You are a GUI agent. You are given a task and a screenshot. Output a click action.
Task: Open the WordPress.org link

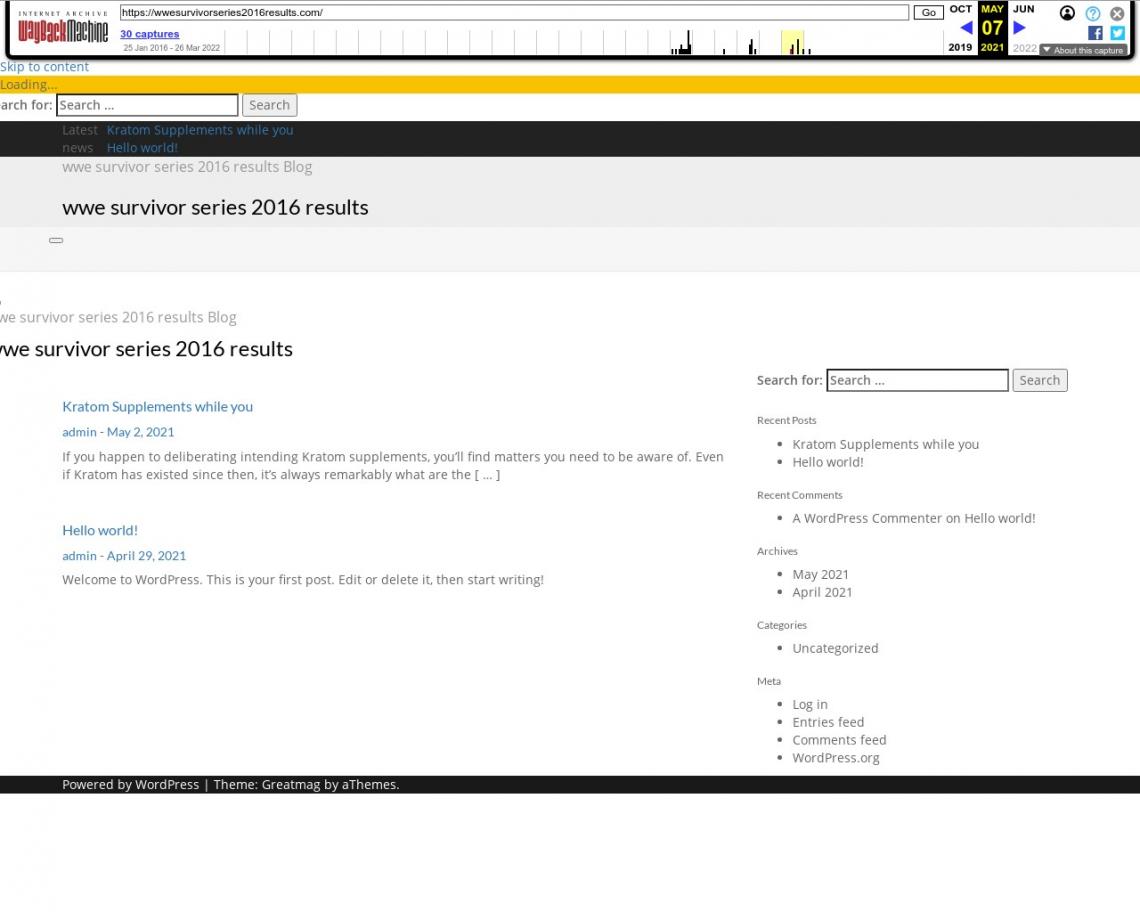coord(836,758)
